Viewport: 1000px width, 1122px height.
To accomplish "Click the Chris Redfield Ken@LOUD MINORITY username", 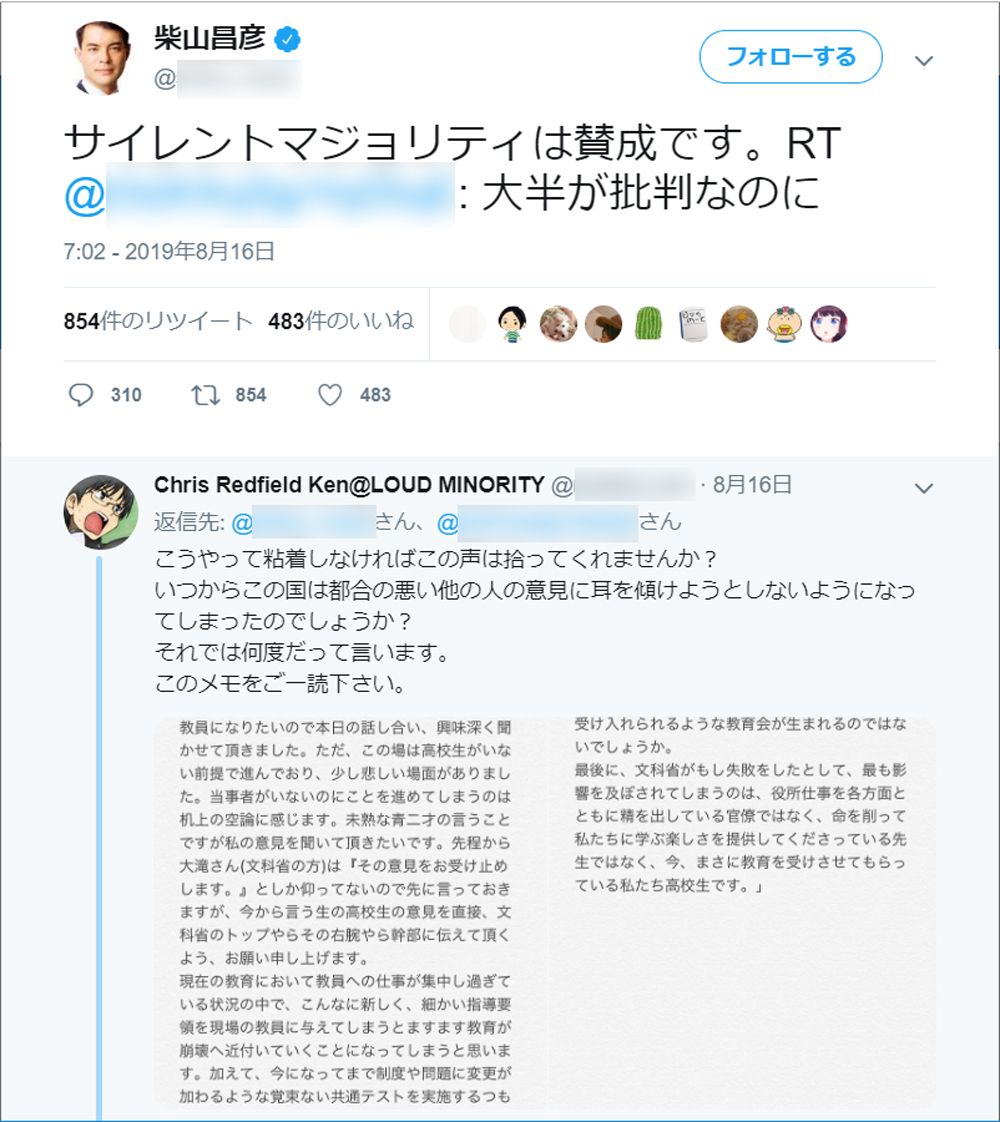I will click(x=349, y=485).
